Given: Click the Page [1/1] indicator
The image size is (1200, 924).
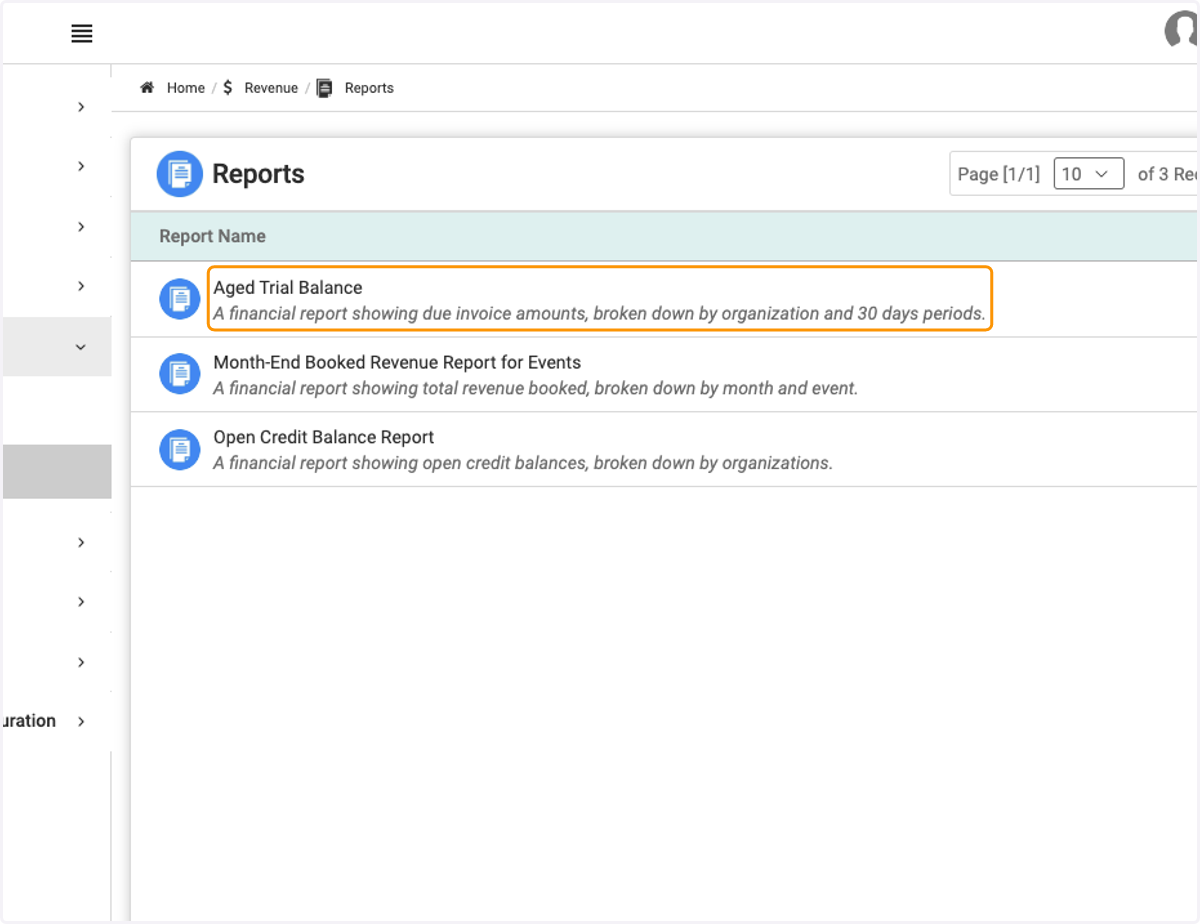Looking at the screenshot, I should [998, 174].
